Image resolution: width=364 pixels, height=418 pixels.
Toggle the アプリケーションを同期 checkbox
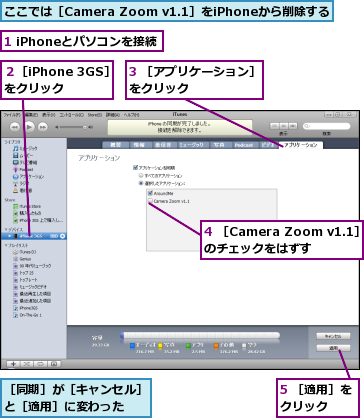[x=135, y=168]
